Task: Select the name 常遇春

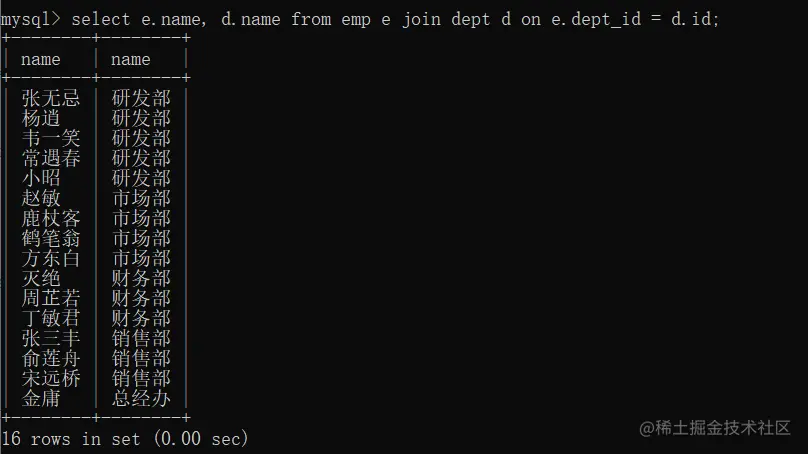Action: click(x=51, y=158)
